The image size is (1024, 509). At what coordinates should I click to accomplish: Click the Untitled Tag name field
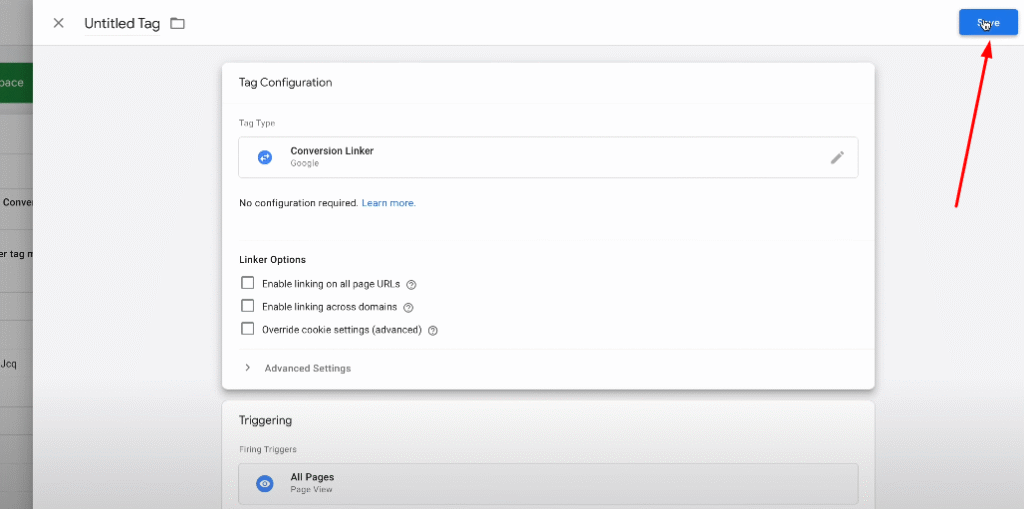point(122,24)
